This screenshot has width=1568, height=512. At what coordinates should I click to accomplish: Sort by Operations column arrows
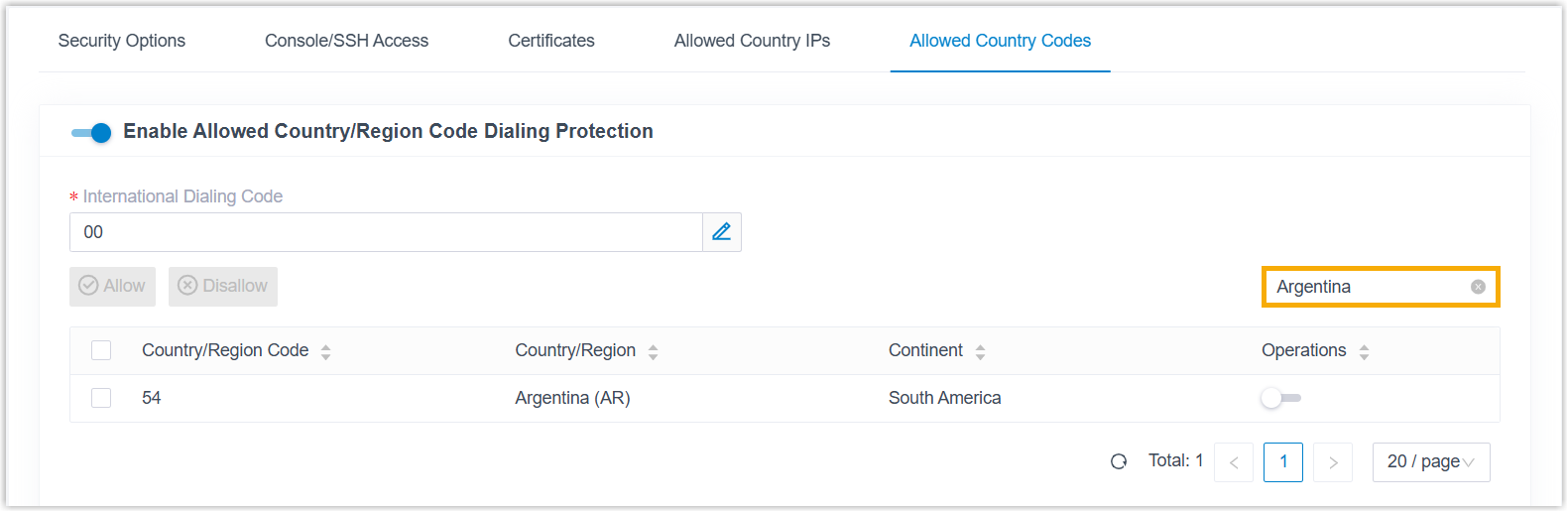point(1364,351)
